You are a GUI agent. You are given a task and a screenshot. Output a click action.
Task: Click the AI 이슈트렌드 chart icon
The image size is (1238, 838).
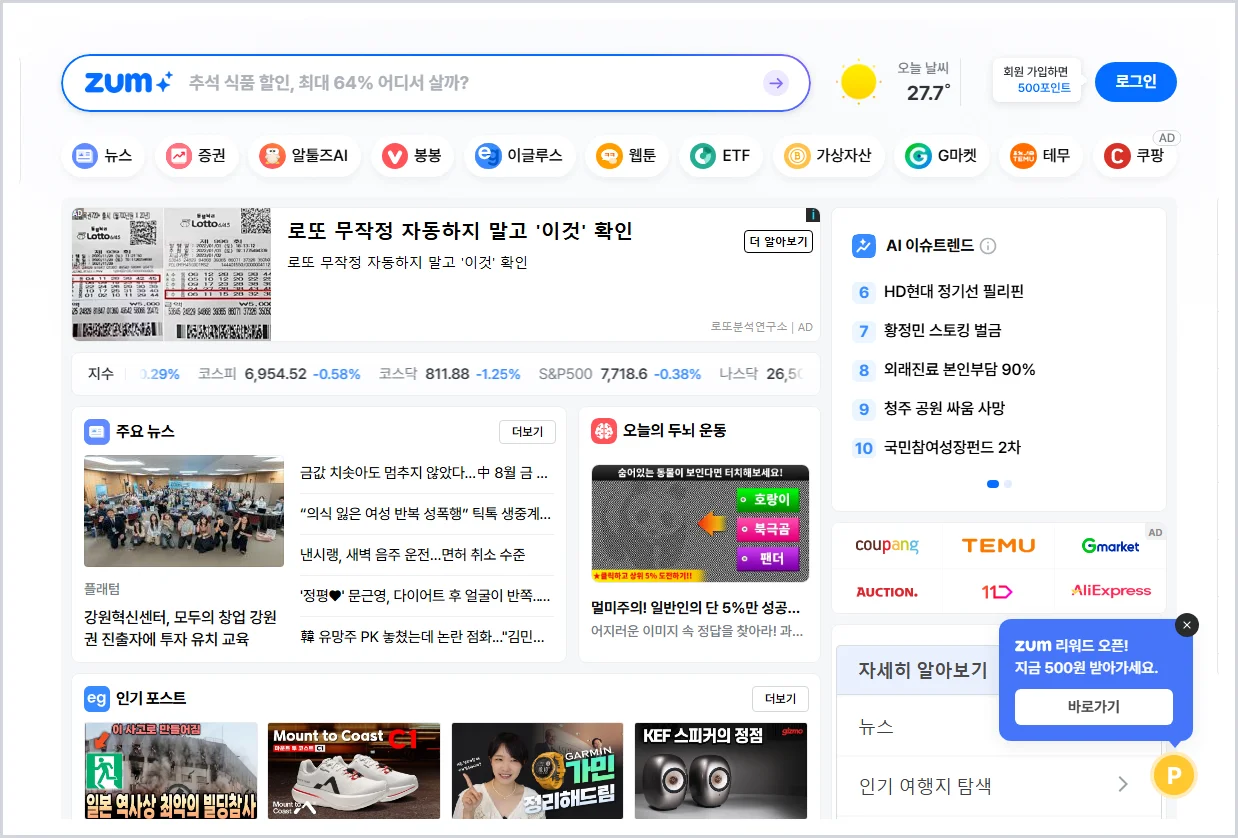(864, 246)
